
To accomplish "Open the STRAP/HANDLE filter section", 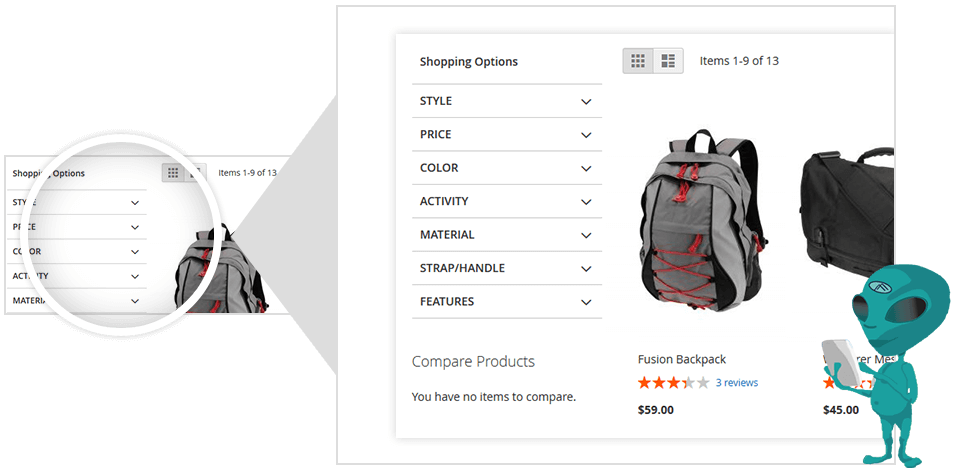I will tap(507, 268).
